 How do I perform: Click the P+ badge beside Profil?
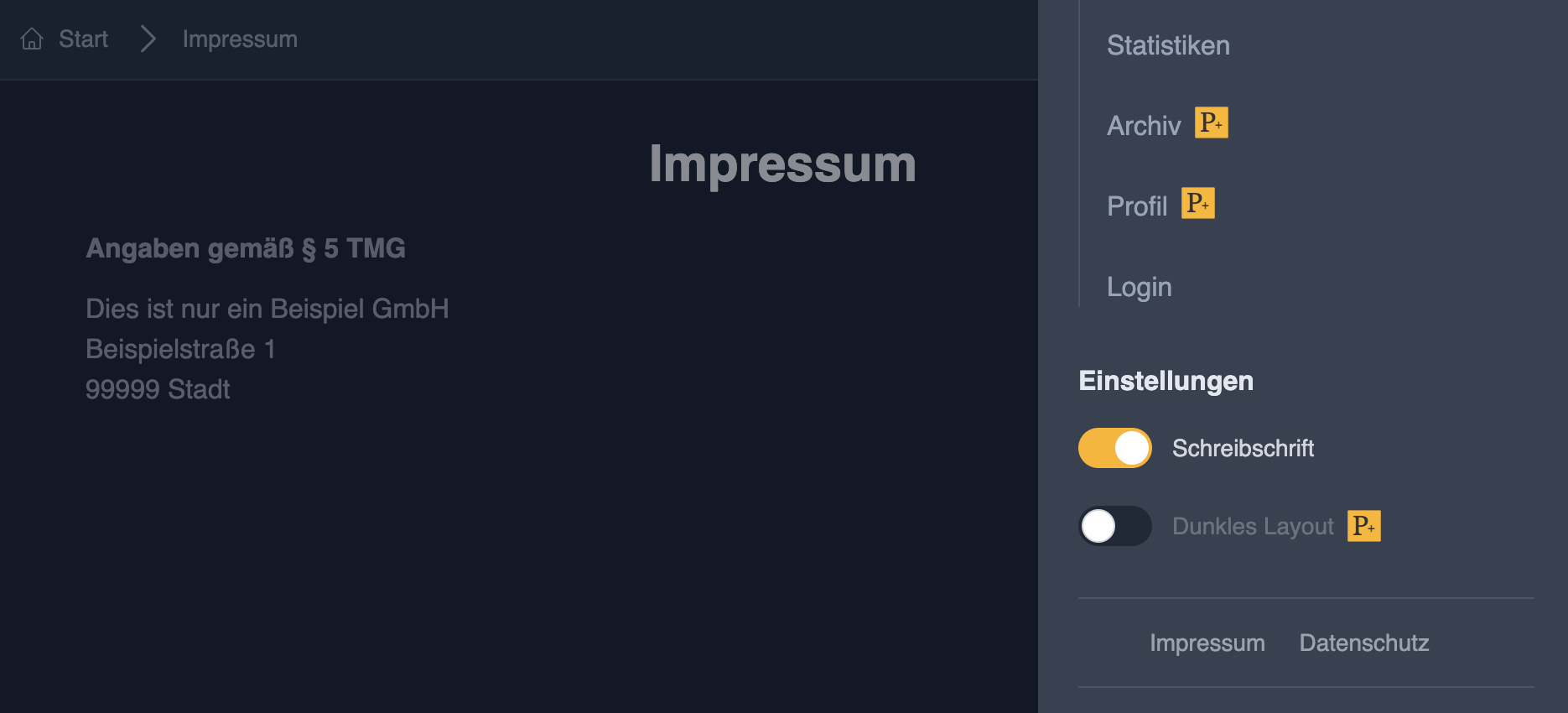pyautogui.click(x=1198, y=203)
